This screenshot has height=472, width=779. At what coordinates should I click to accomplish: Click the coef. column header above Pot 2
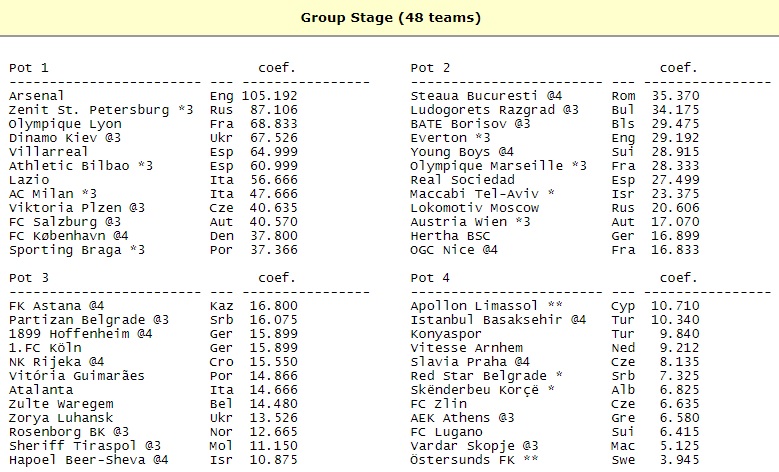(679, 68)
